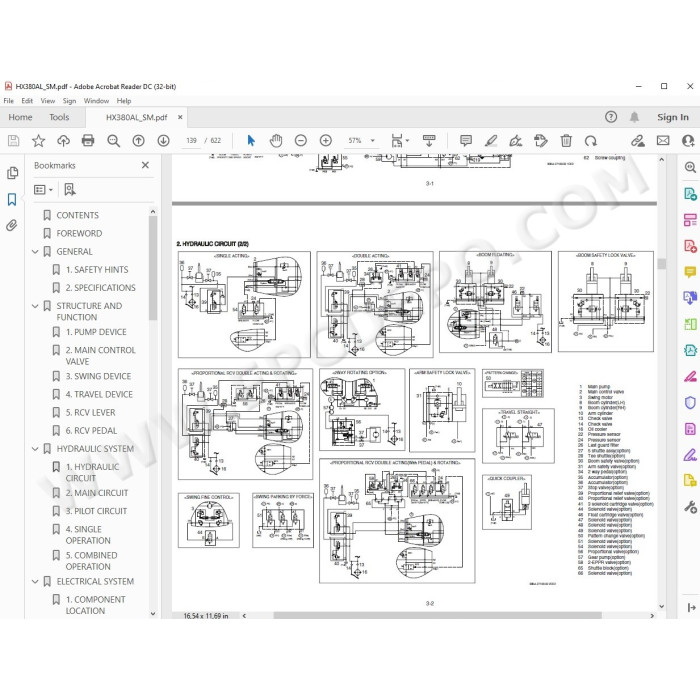Add file to starred bookmarks
This screenshot has height=700, width=700.
(38, 141)
